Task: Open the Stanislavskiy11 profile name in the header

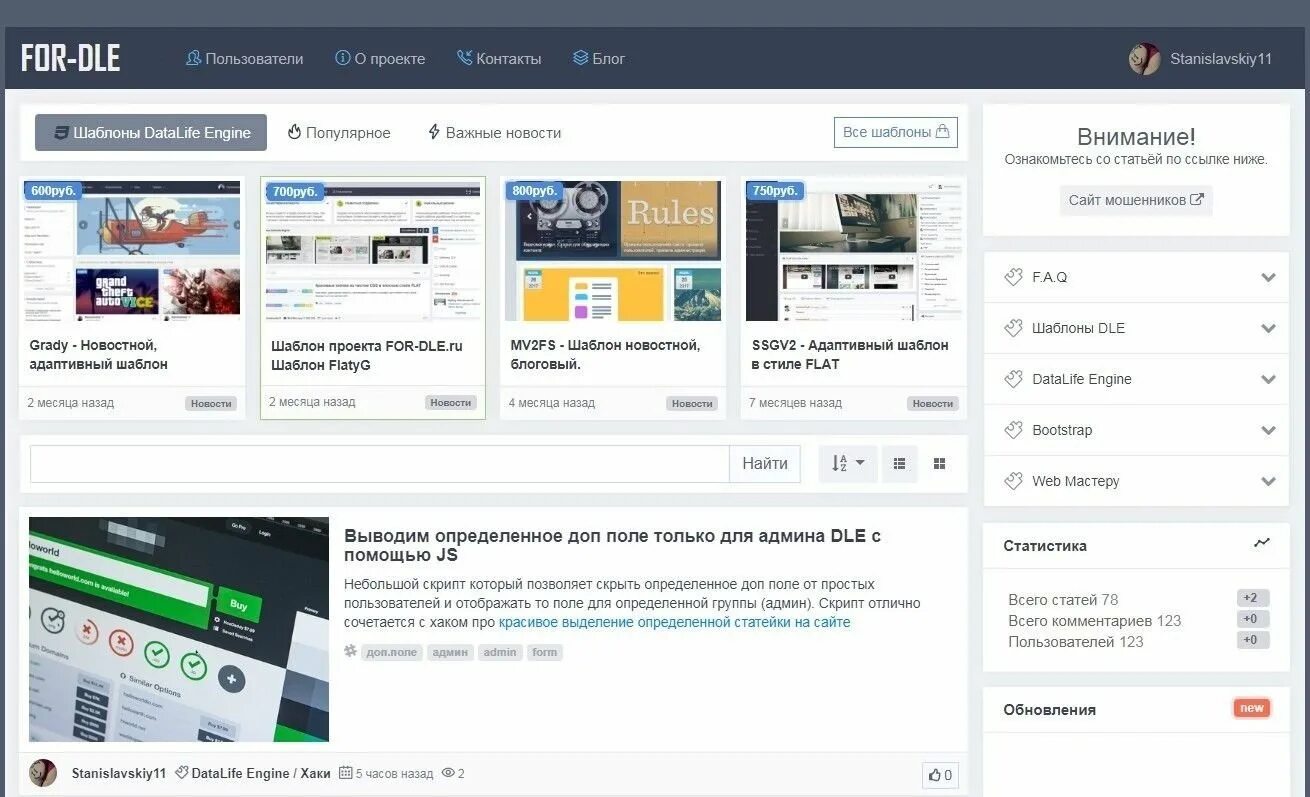Action: tap(1221, 59)
